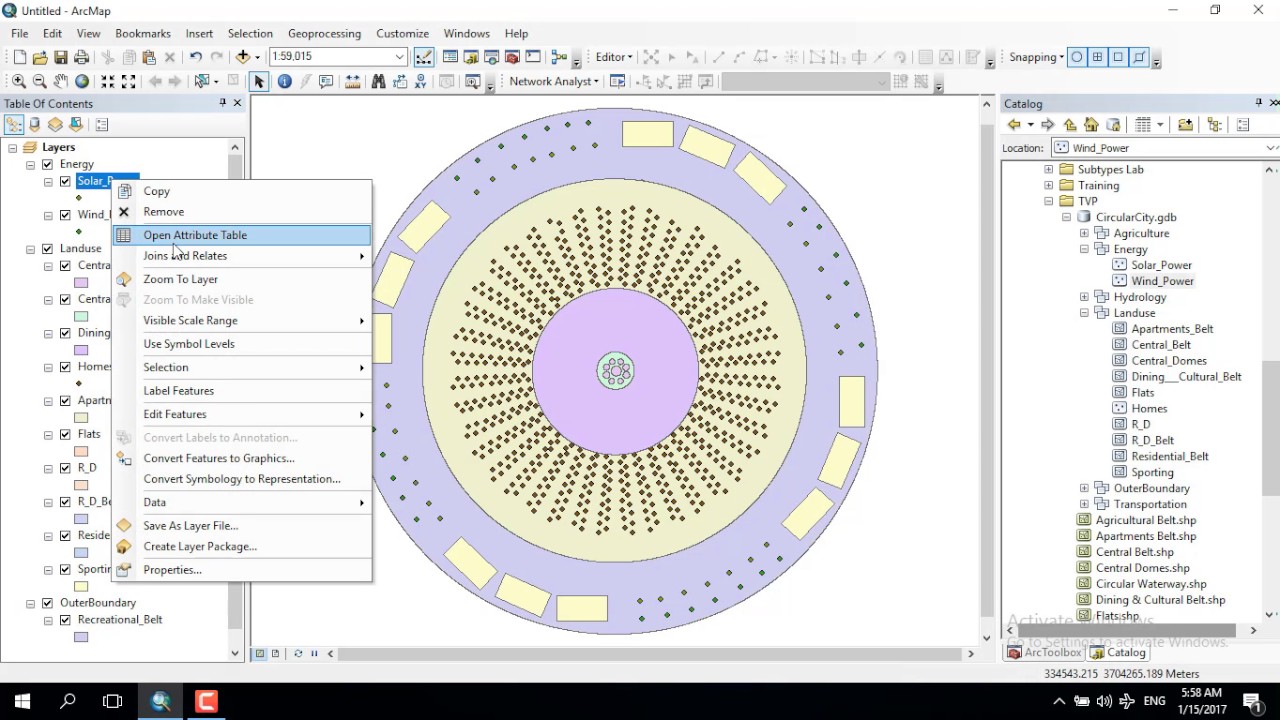The height and width of the screenshot is (720, 1280).
Task: Click List By Selection icon
Action: [76, 125]
